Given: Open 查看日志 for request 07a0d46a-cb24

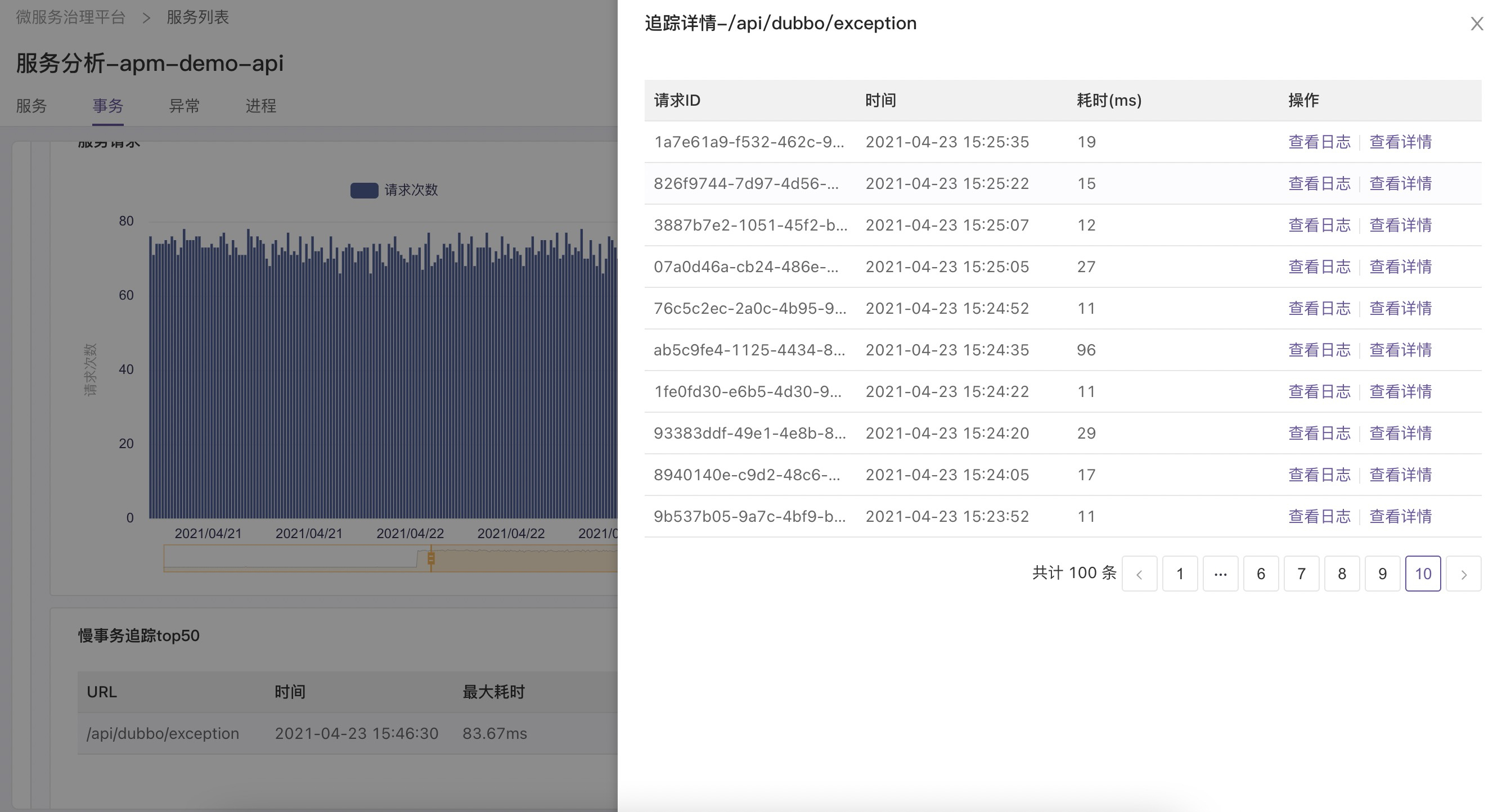Looking at the screenshot, I should click(1320, 267).
